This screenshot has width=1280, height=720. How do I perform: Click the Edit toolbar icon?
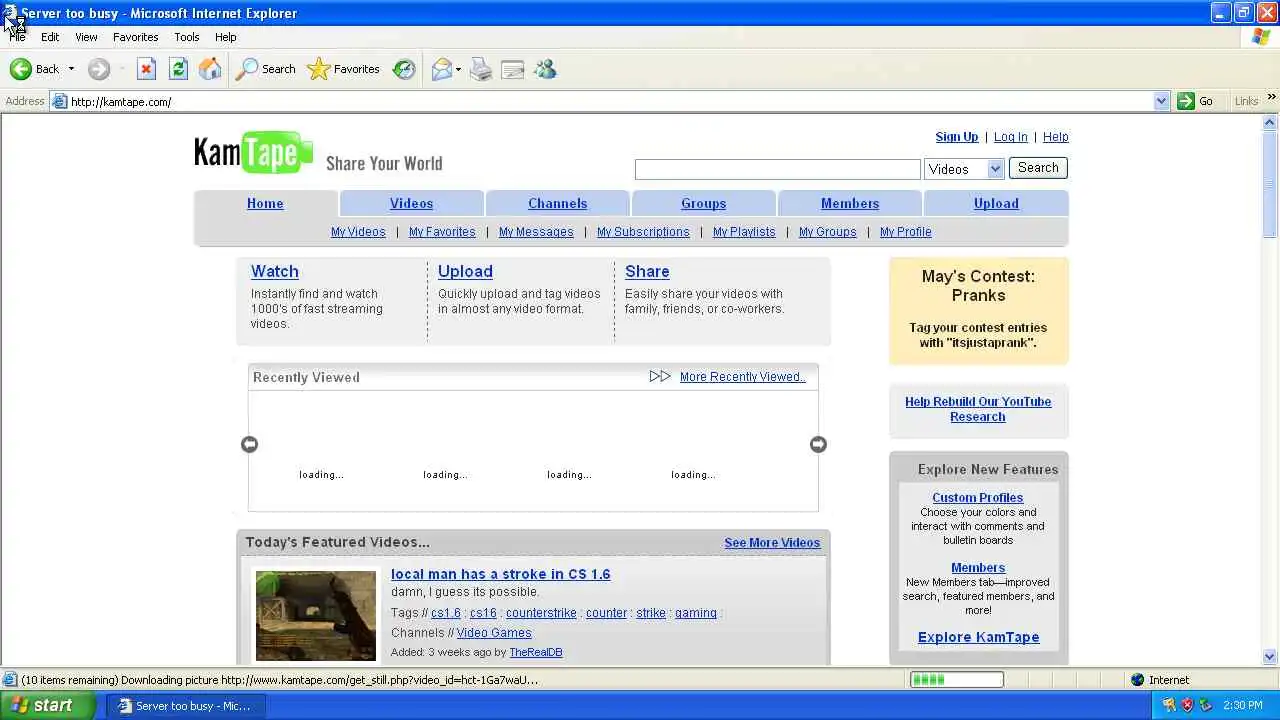coord(513,69)
